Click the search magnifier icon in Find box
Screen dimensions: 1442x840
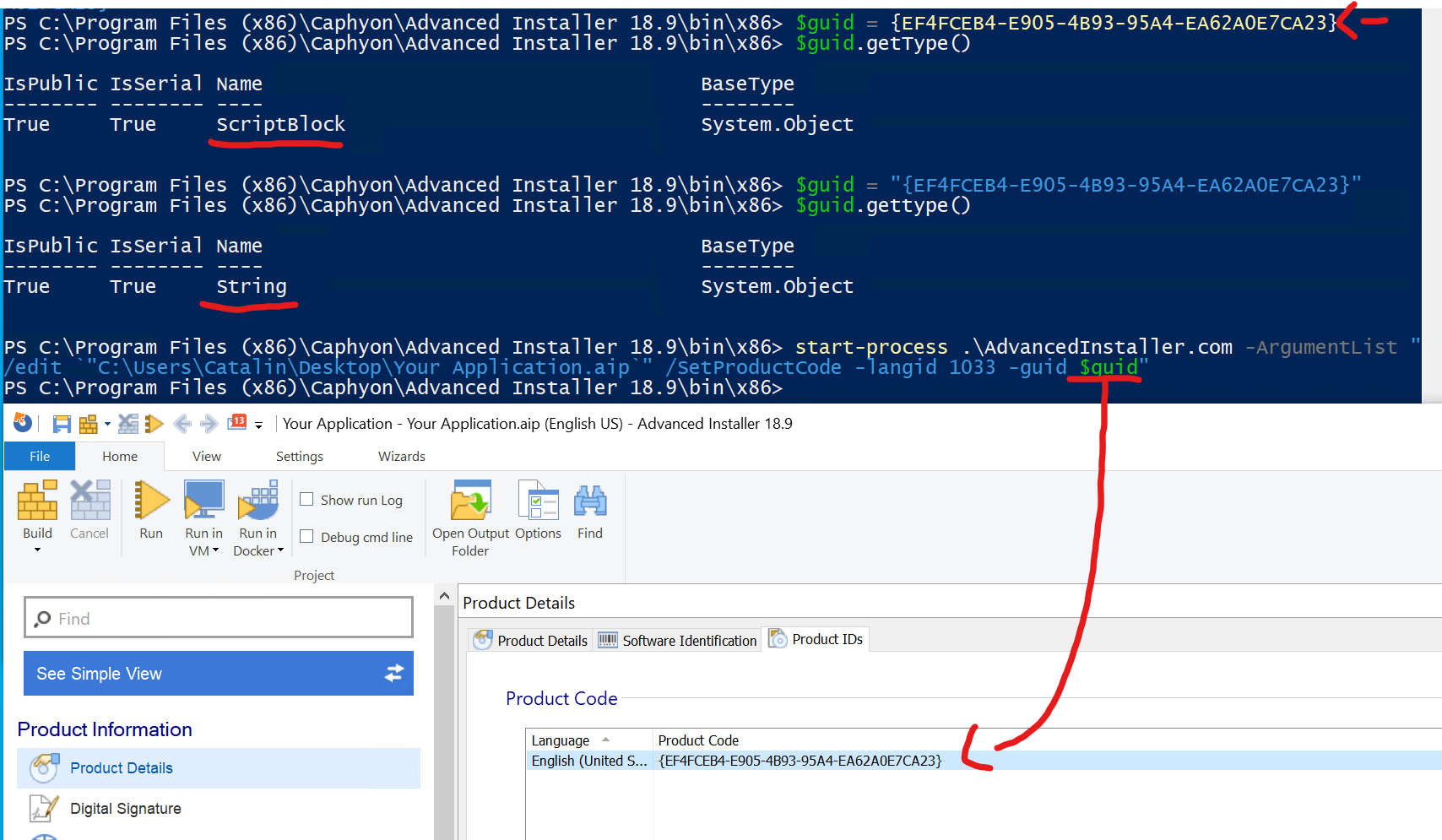pyautogui.click(x=42, y=620)
